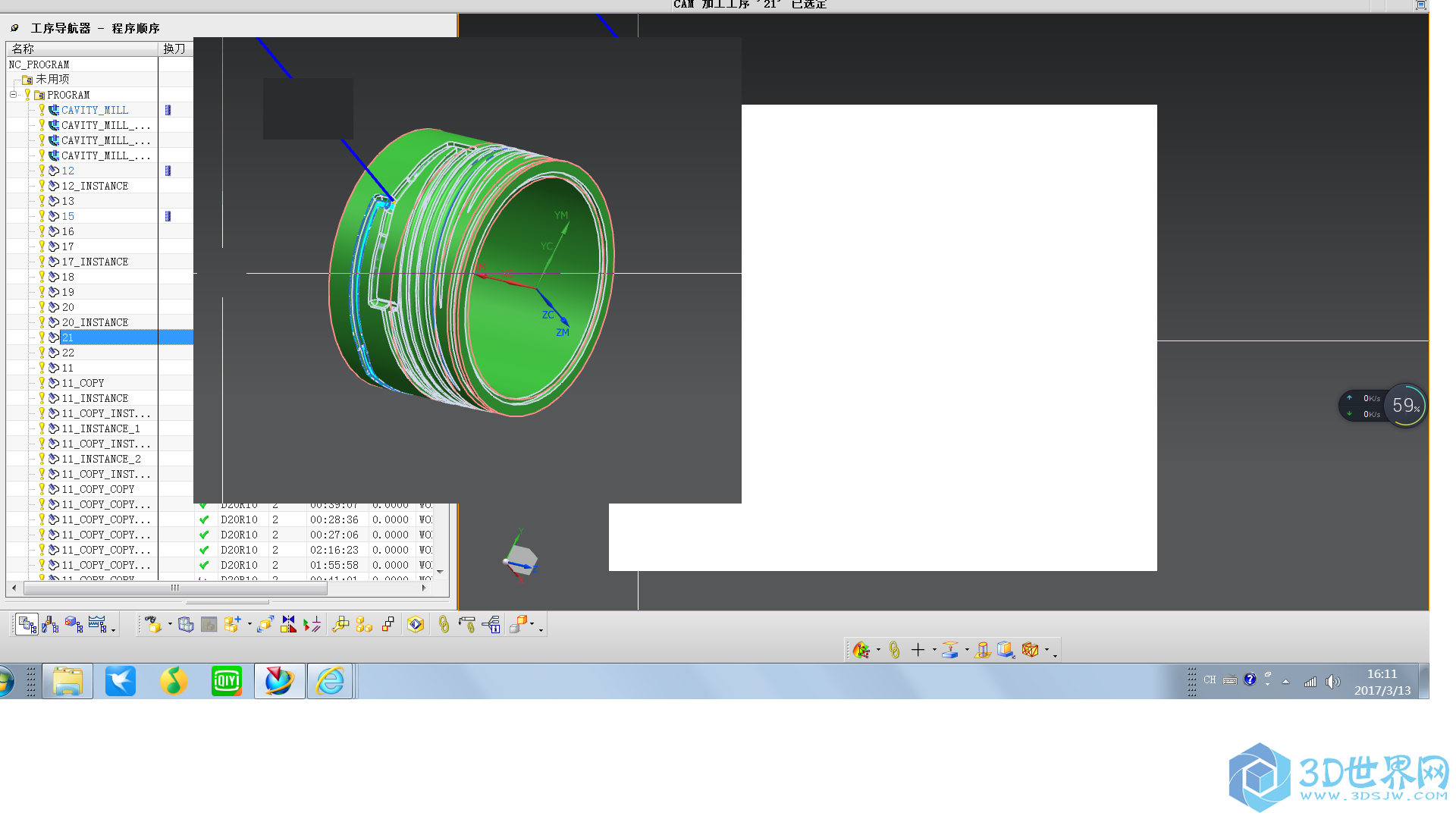Open navigator view toolbar options arrow
This screenshot has width=1456, height=819.
click(114, 629)
